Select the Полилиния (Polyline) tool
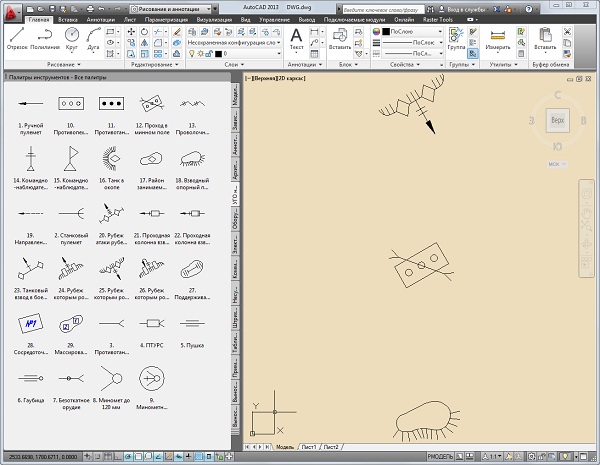Screen dimensions: 600x465 [x=44, y=38]
